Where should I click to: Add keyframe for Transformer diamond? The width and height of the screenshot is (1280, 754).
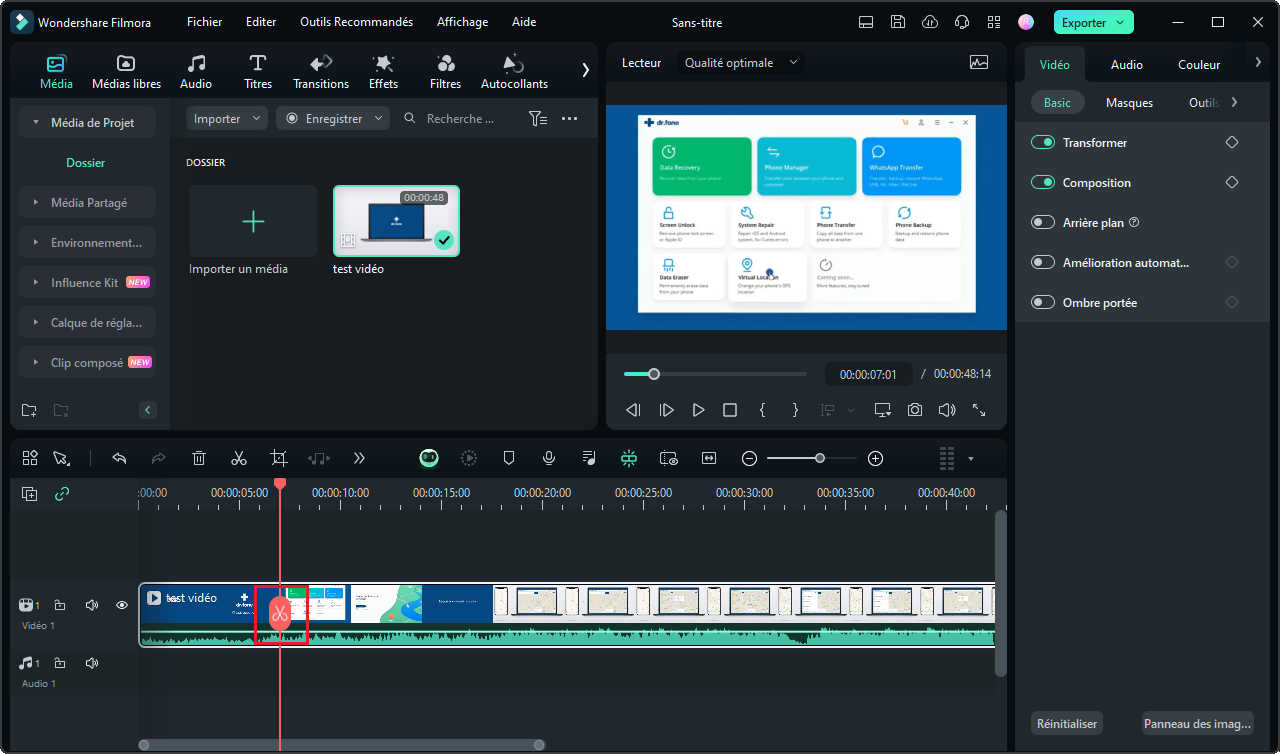(x=1232, y=142)
